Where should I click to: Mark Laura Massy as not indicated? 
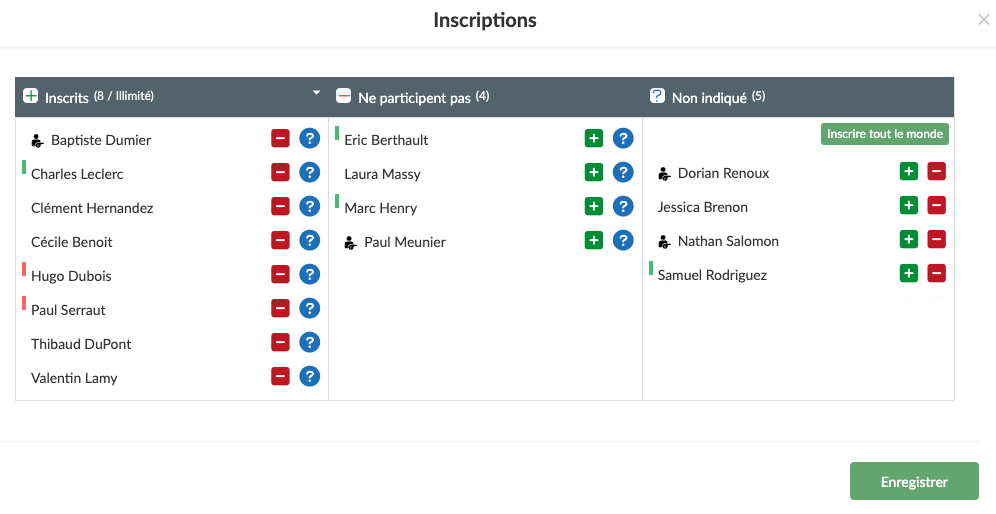623,173
